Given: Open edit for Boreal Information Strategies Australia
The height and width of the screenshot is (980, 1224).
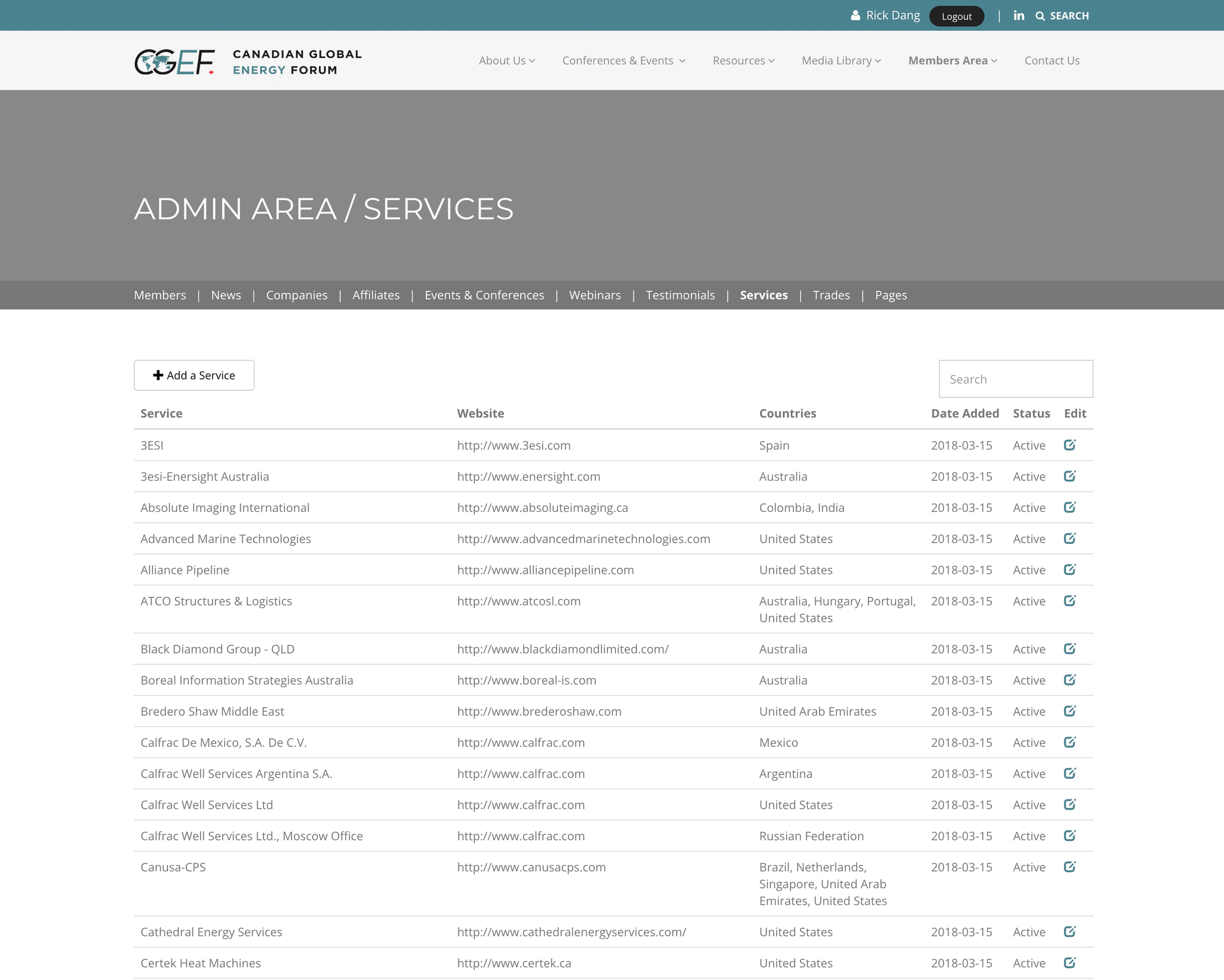Looking at the screenshot, I should point(1069,680).
